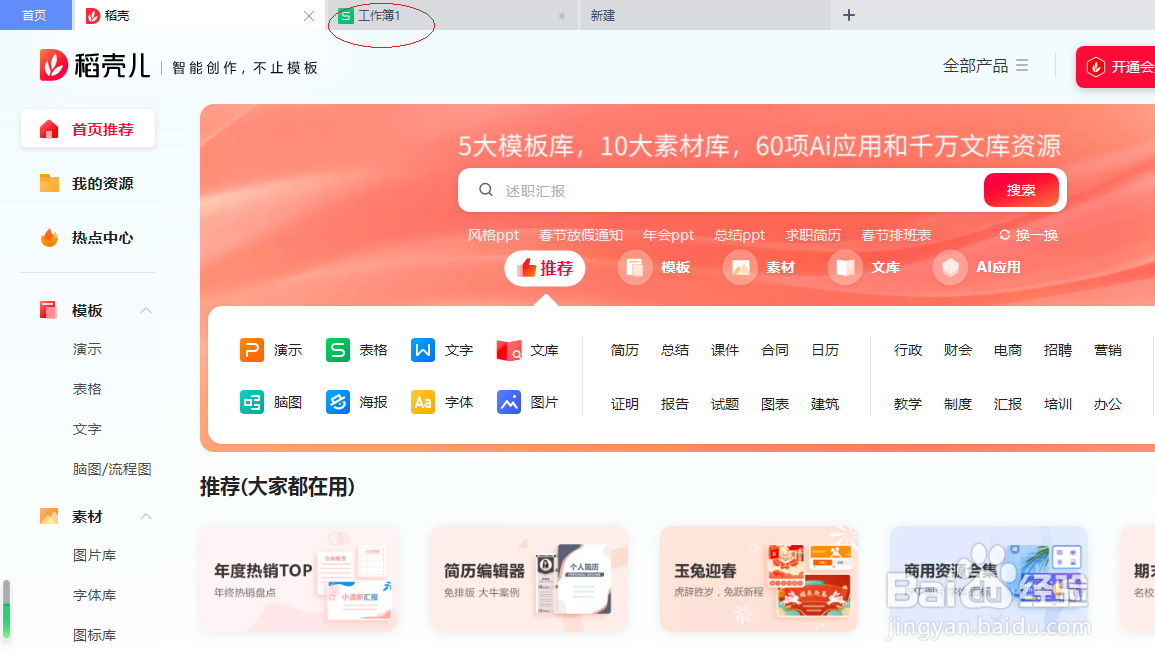Click the 海报 poster icon
Image resolution: width=1155 pixels, height=666 pixels.
click(337, 402)
